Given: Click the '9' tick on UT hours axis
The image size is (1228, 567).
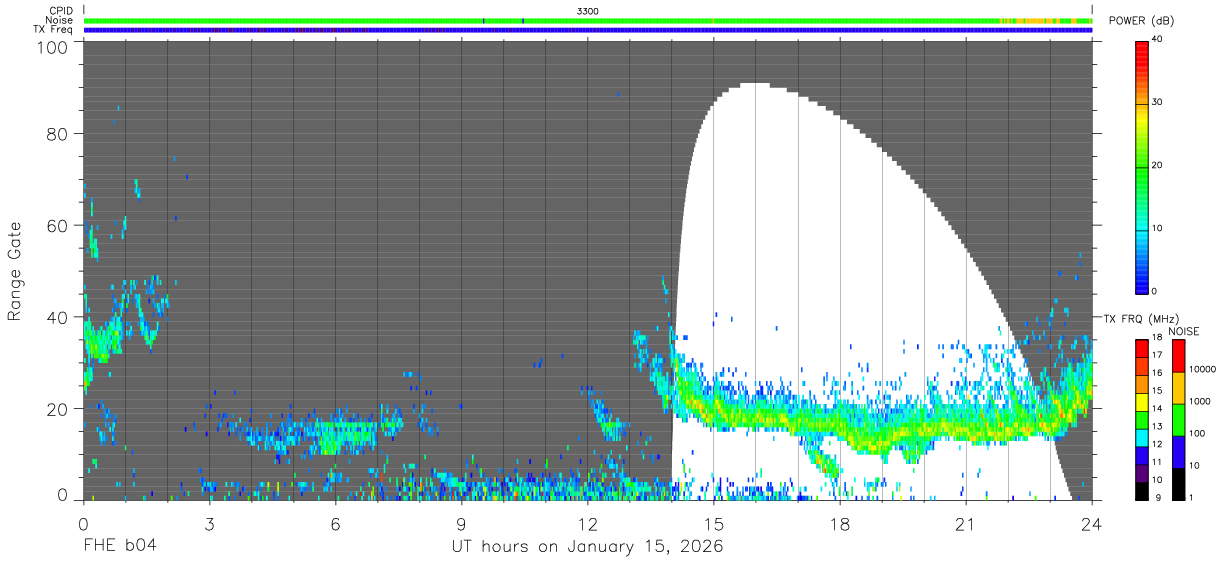Looking at the screenshot, I should coord(461,524).
